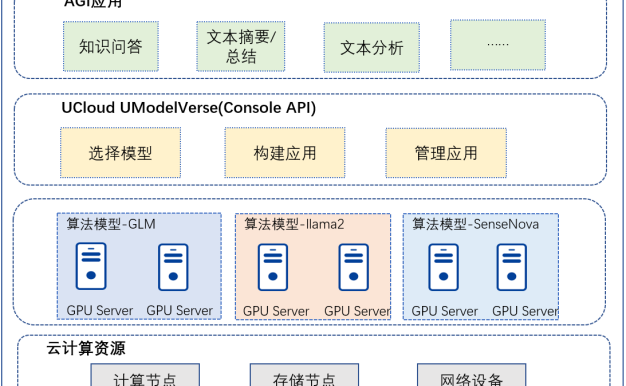Click the 云计算资源 heading

point(86,348)
